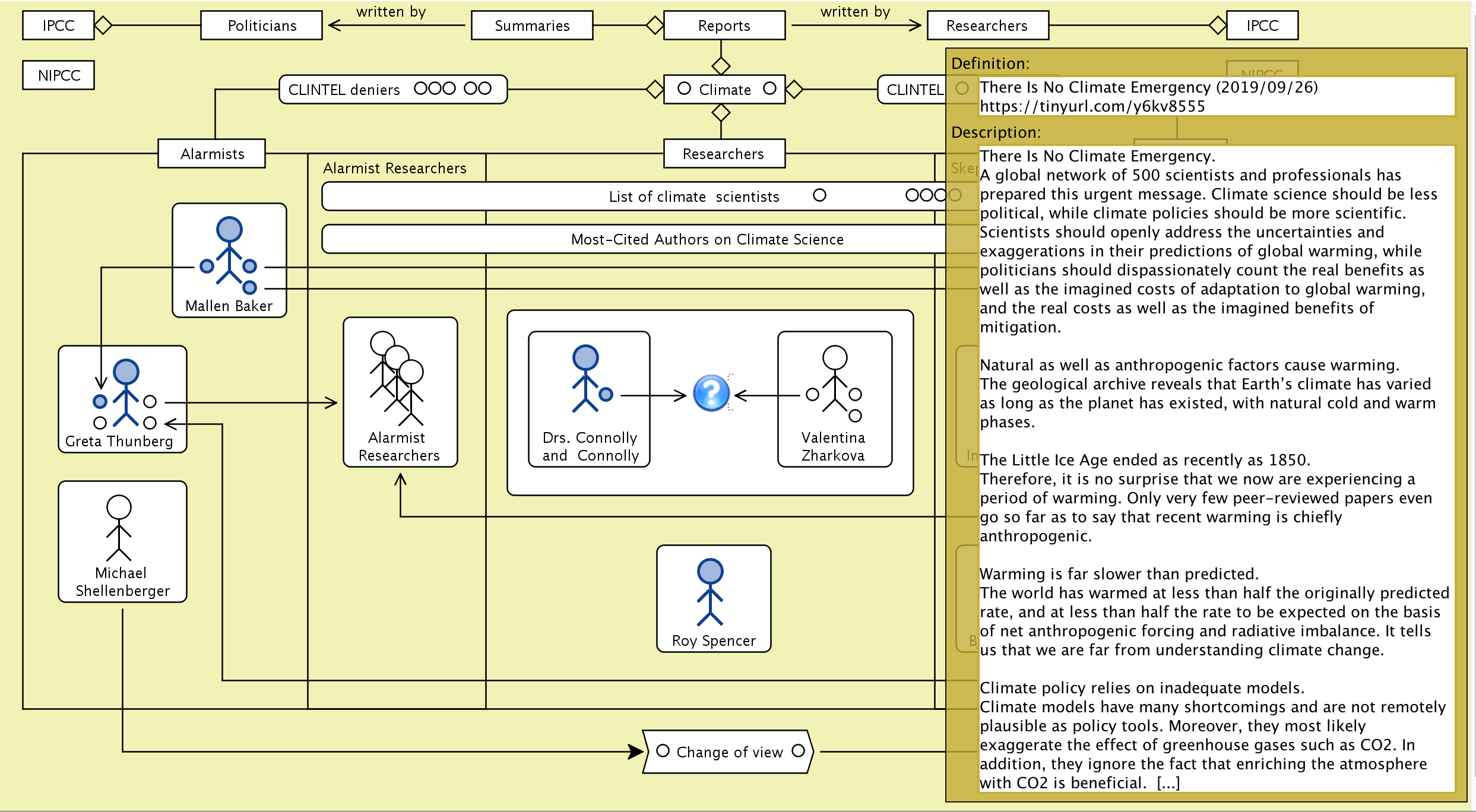This screenshot has height=812, width=1476.
Task: Toggle the circle right of Change of view
Action: (x=799, y=751)
